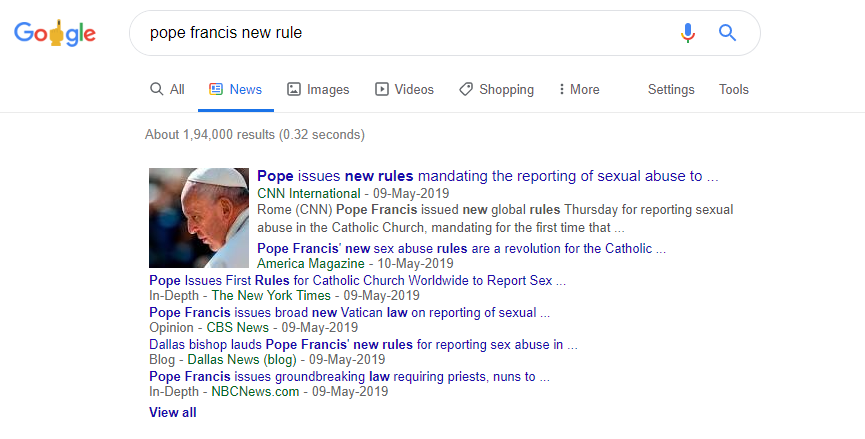
Task: Click the Pope Francis photo thumbnail
Action: [x=199, y=218]
